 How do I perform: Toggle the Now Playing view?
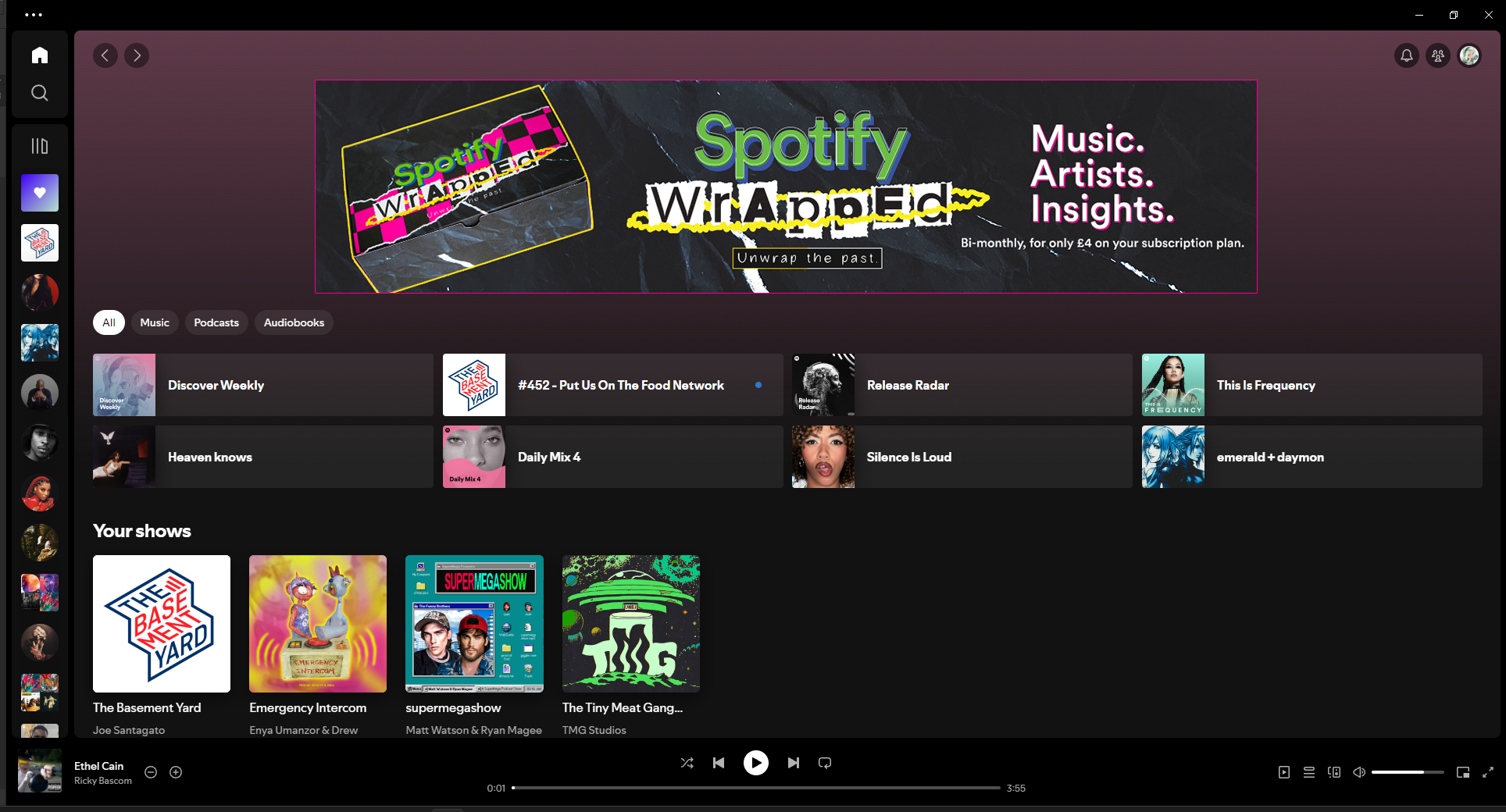click(x=1284, y=772)
